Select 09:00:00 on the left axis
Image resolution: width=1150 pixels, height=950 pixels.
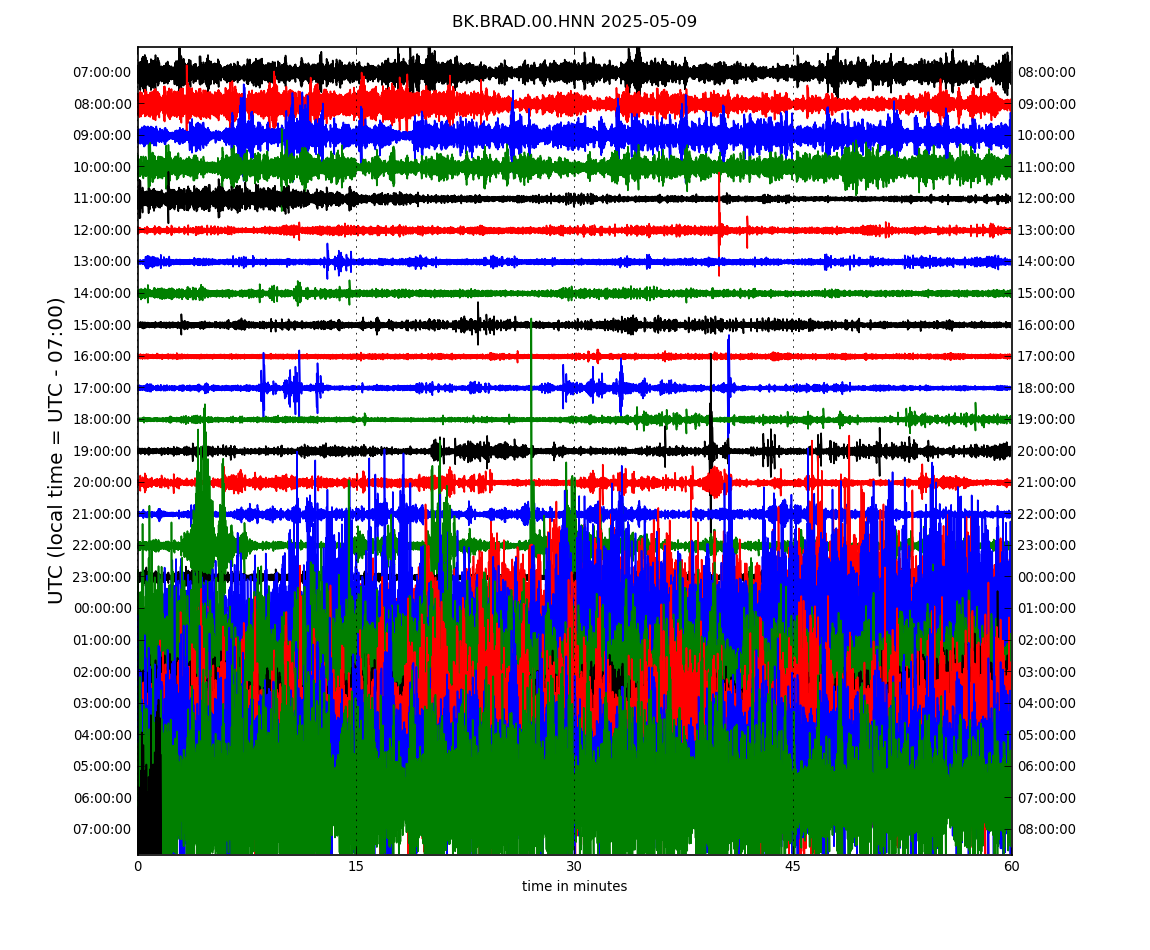(103, 136)
